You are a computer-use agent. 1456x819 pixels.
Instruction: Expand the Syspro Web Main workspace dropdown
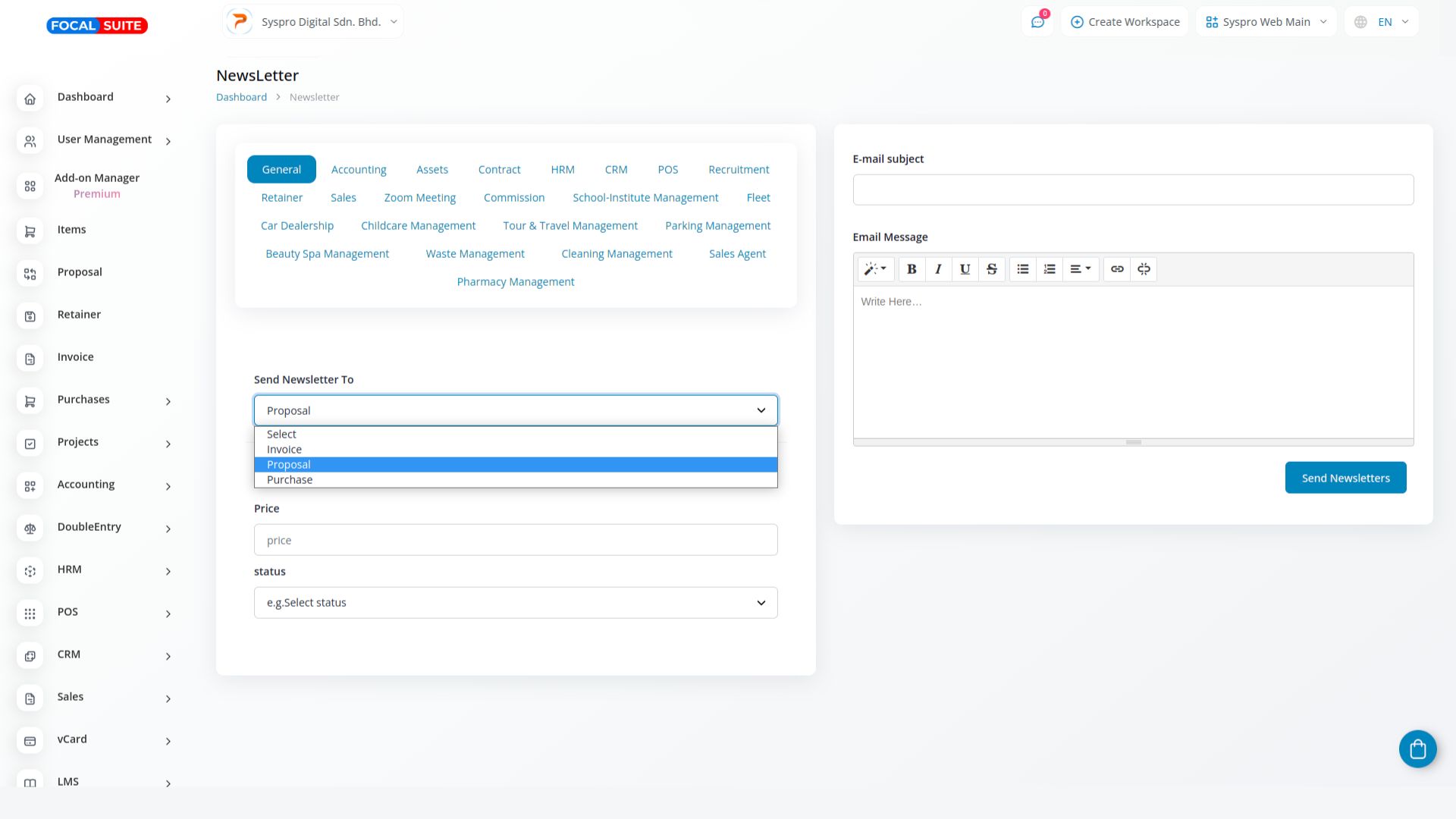pos(1266,22)
